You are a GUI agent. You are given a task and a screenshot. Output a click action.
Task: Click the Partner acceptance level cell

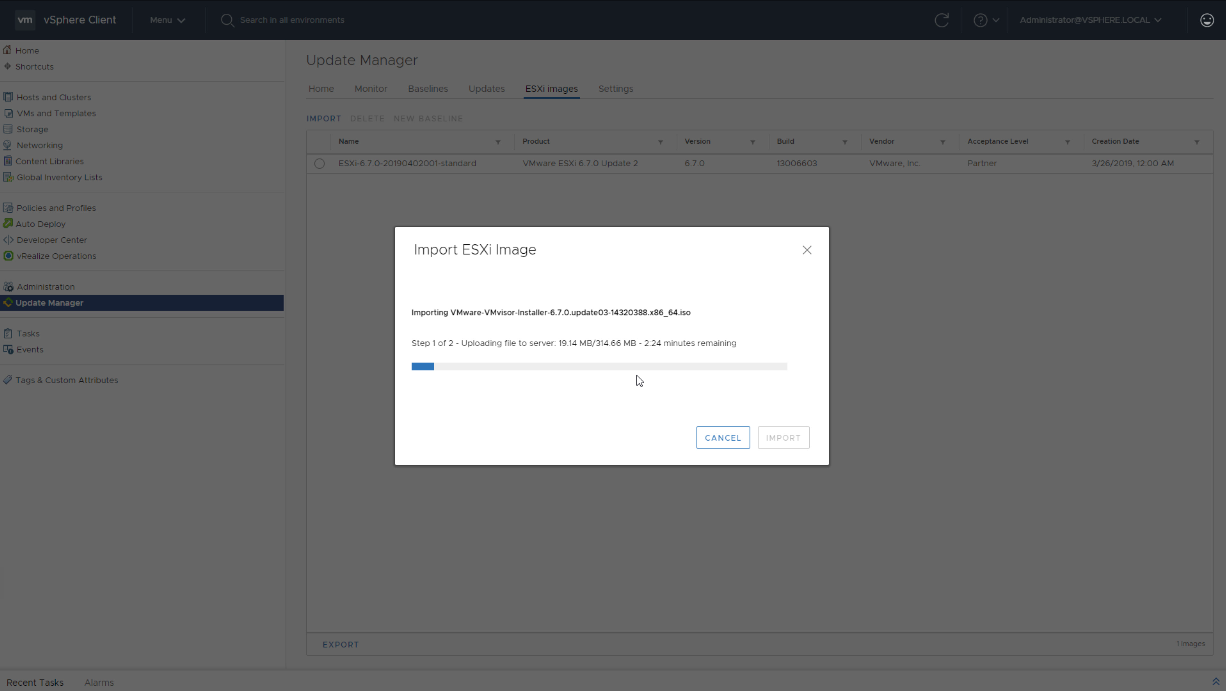pyautogui.click(x=982, y=163)
